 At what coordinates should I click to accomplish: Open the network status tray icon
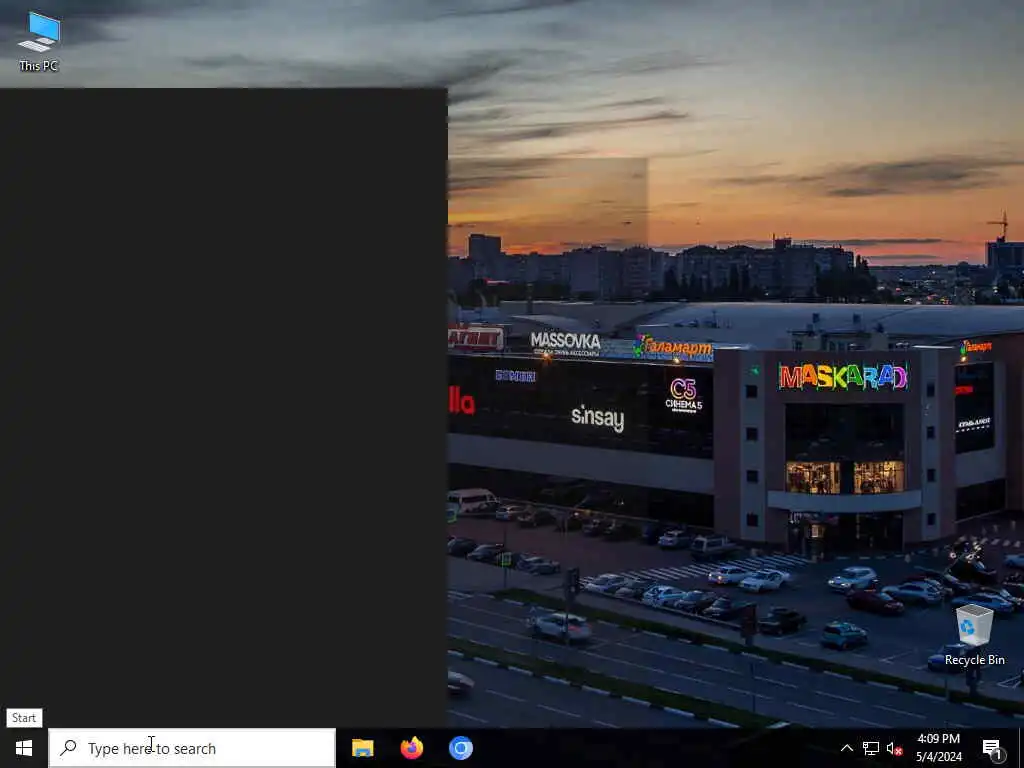[x=871, y=748]
